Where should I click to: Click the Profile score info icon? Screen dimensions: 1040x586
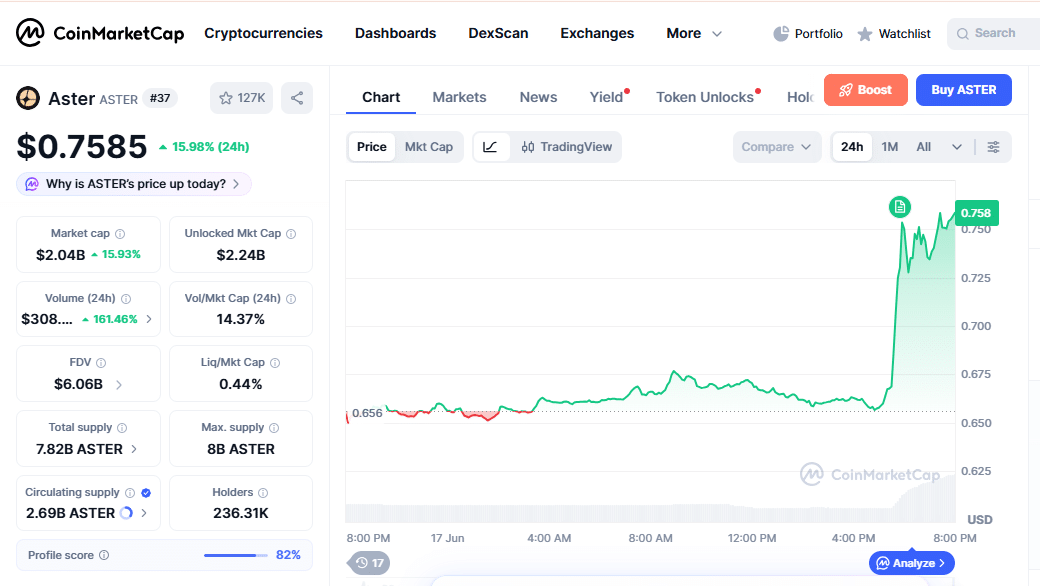[104, 556]
